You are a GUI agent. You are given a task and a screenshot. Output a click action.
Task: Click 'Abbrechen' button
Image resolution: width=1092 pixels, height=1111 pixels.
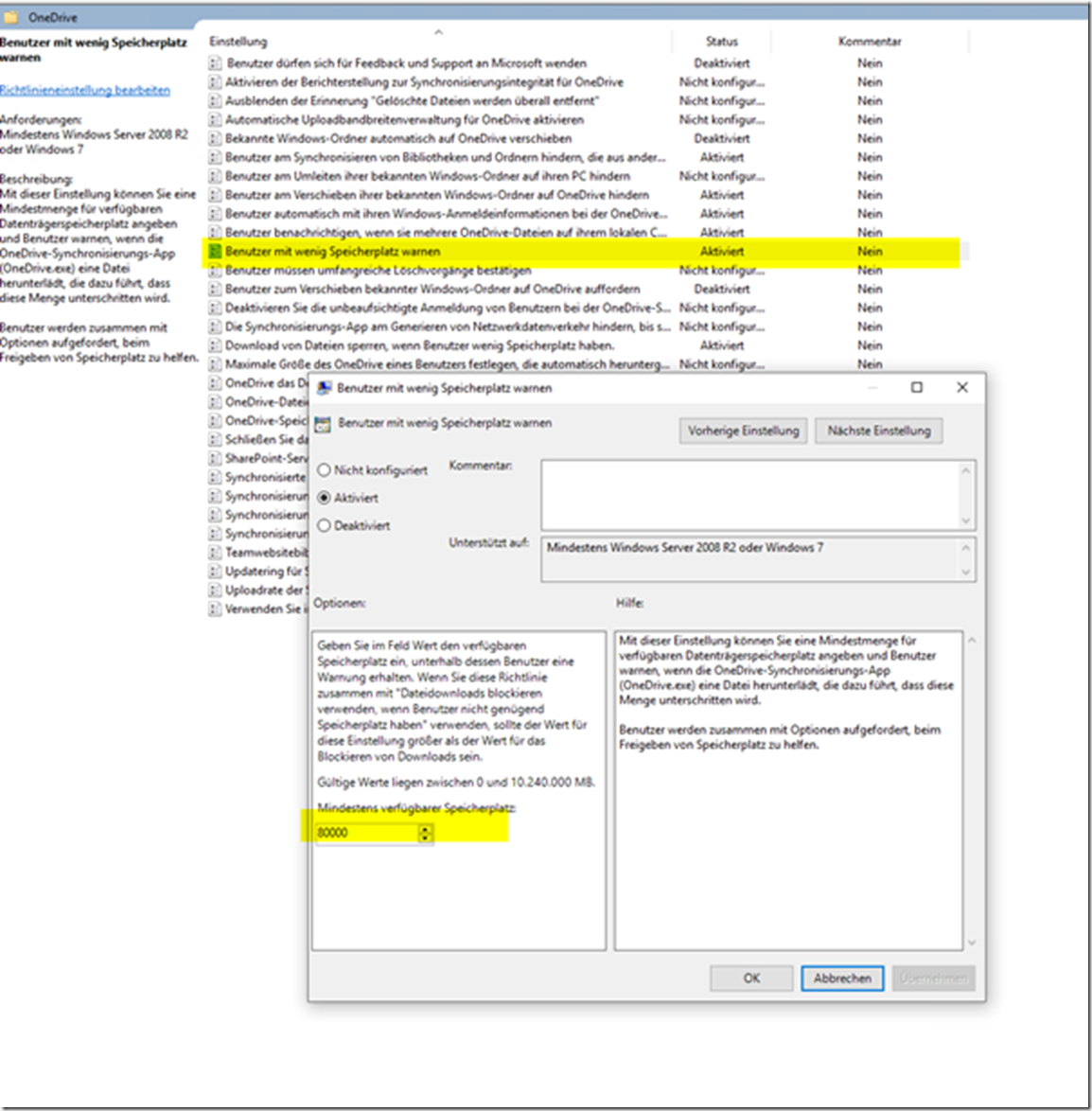coord(842,979)
